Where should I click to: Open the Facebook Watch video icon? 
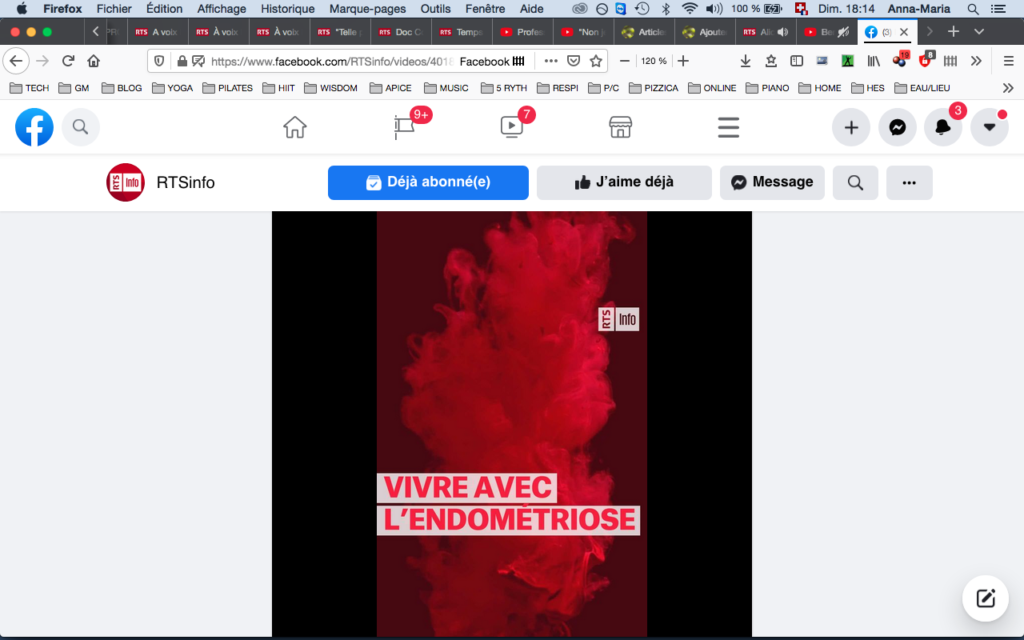coord(511,127)
